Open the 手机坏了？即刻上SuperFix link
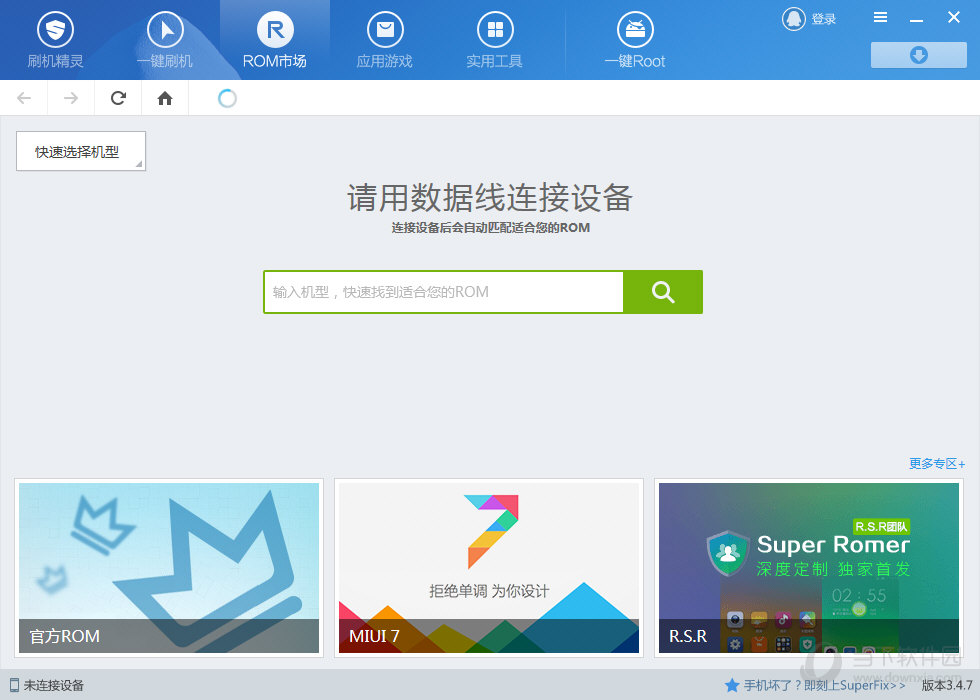This screenshot has height=700, width=980. [825, 686]
